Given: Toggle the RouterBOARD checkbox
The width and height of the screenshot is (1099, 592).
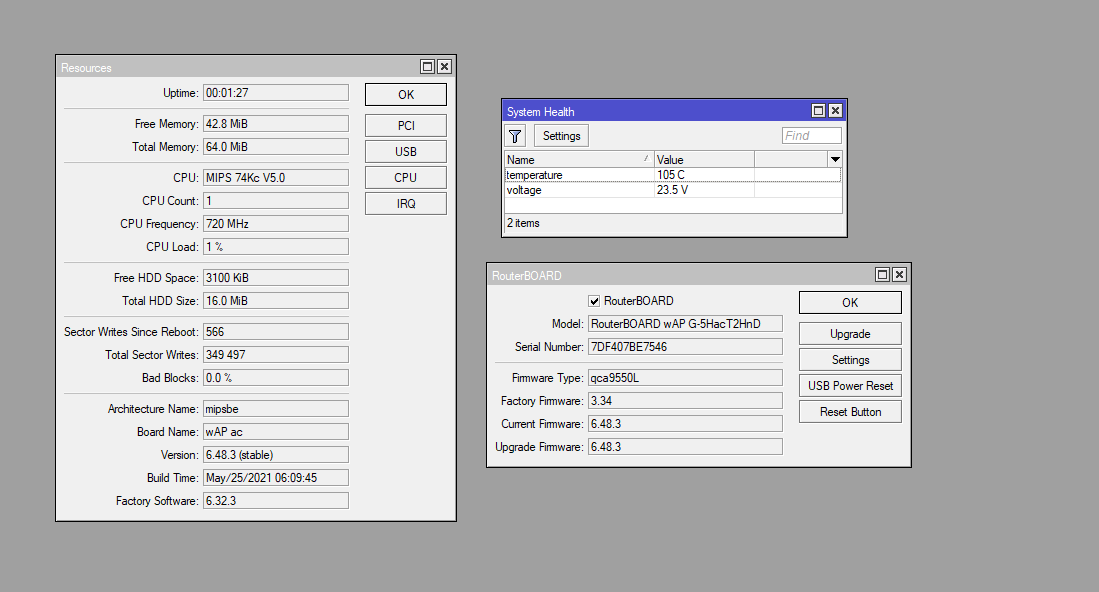Looking at the screenshot, I should click(594, 301).
